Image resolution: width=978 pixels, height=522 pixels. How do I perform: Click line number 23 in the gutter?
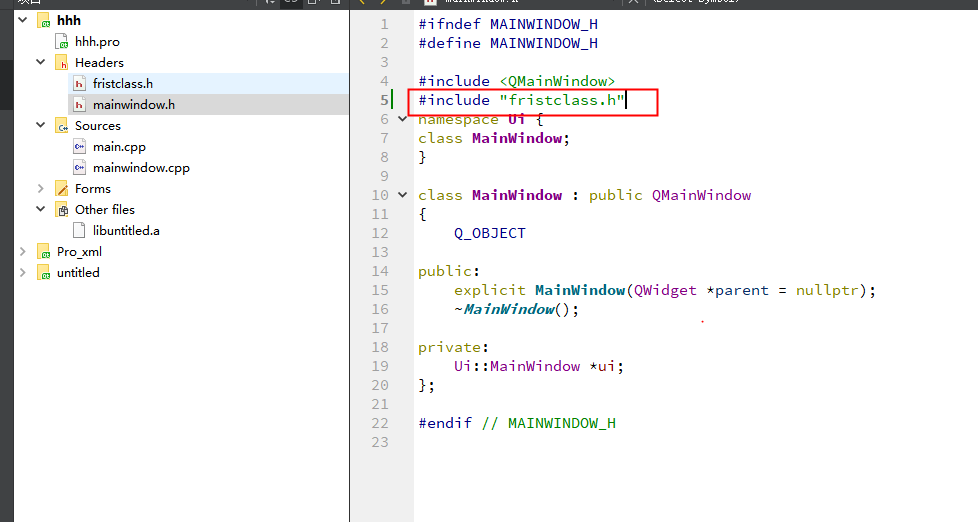(380, 442)
